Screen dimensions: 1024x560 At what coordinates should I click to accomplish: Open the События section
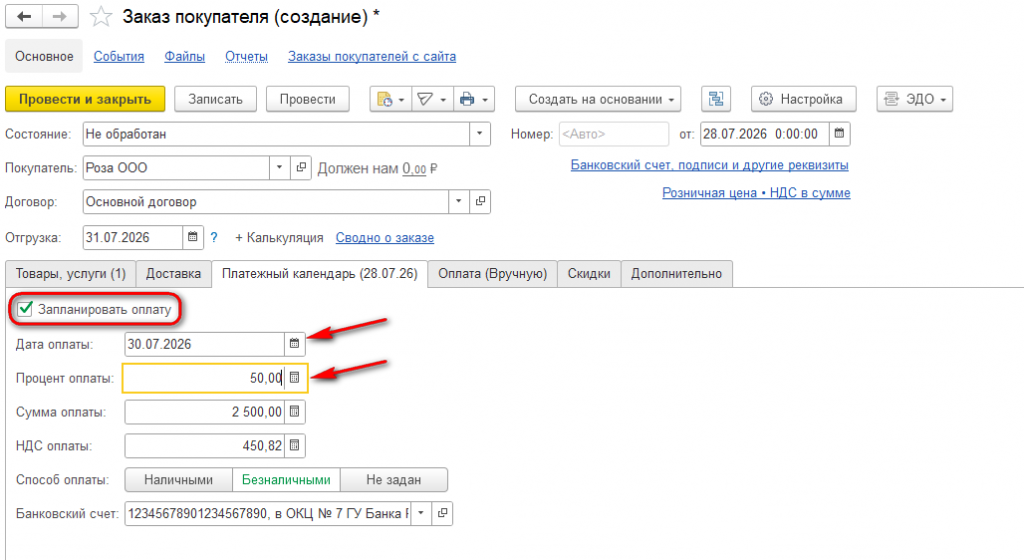[119, 57]
